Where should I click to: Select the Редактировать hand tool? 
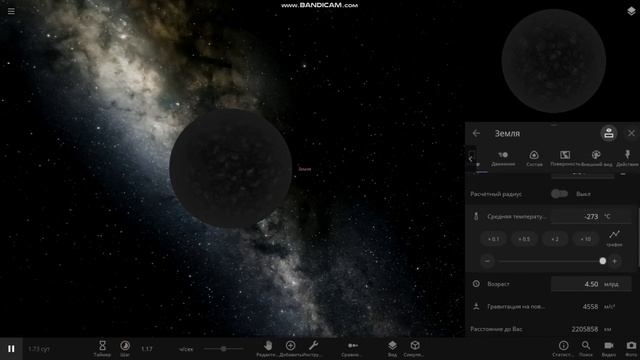pos(268,349)
